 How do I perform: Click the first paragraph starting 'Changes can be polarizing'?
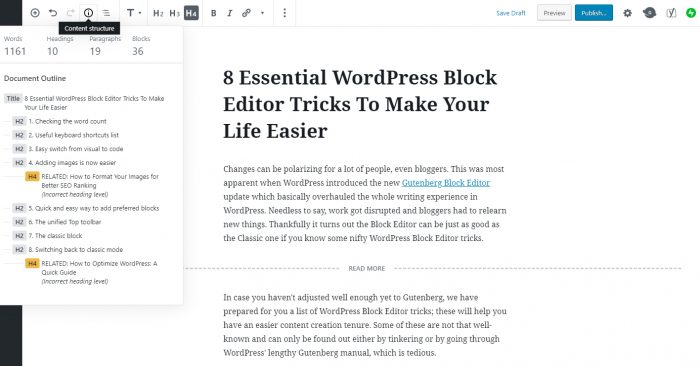(365, 204)
